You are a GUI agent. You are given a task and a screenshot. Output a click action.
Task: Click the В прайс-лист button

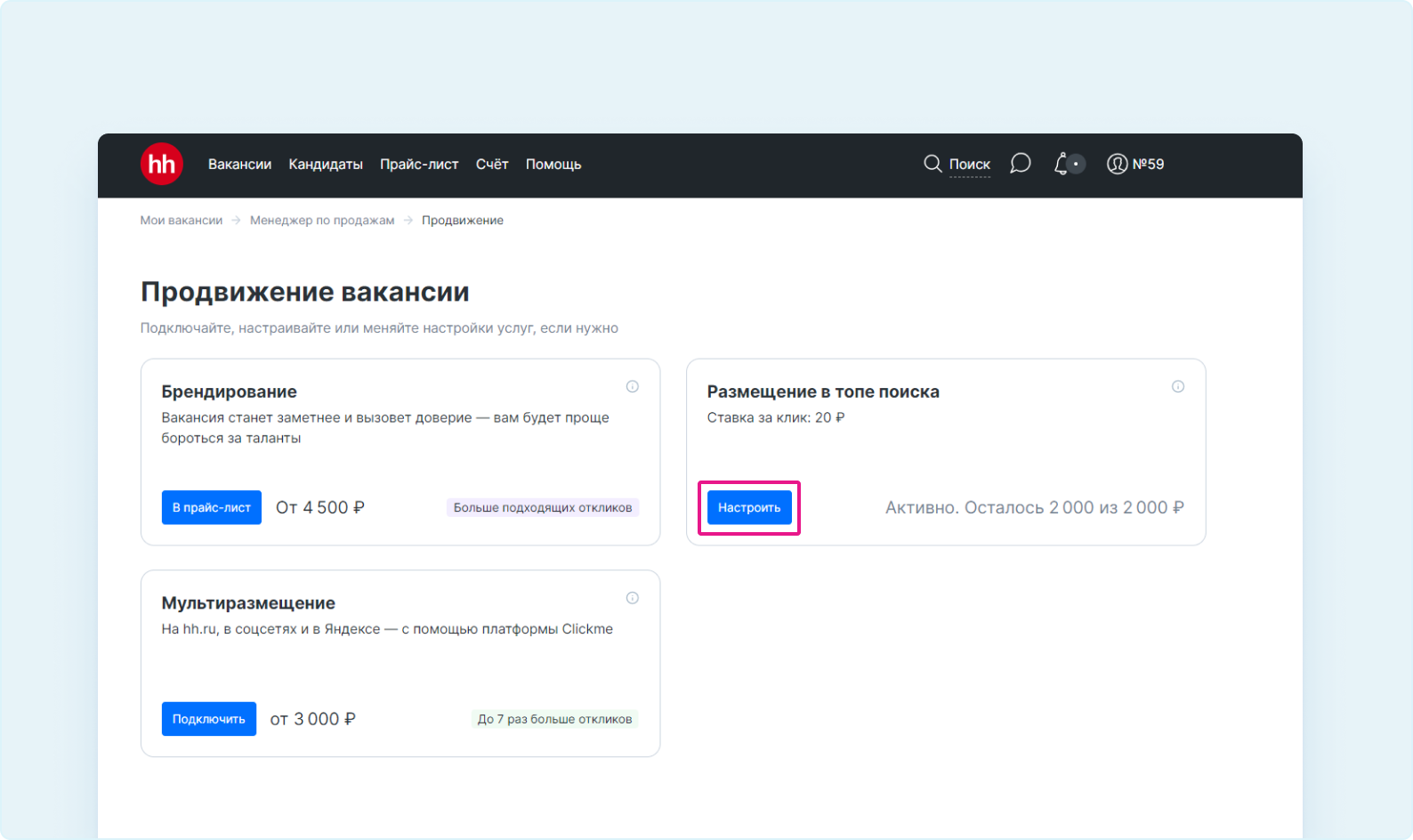click(x=212, y=507)
